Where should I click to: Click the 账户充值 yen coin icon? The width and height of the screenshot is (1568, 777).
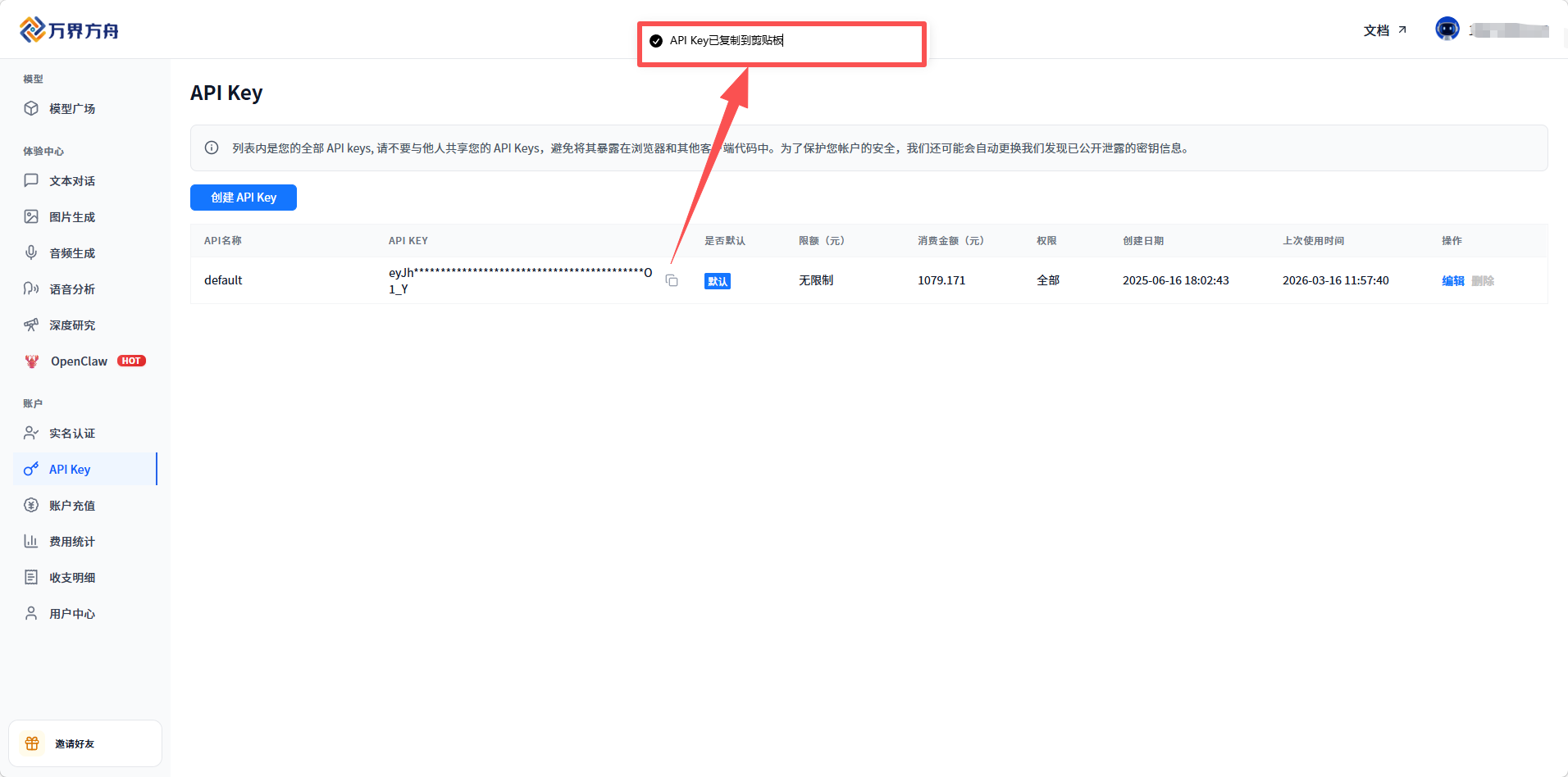31,505
